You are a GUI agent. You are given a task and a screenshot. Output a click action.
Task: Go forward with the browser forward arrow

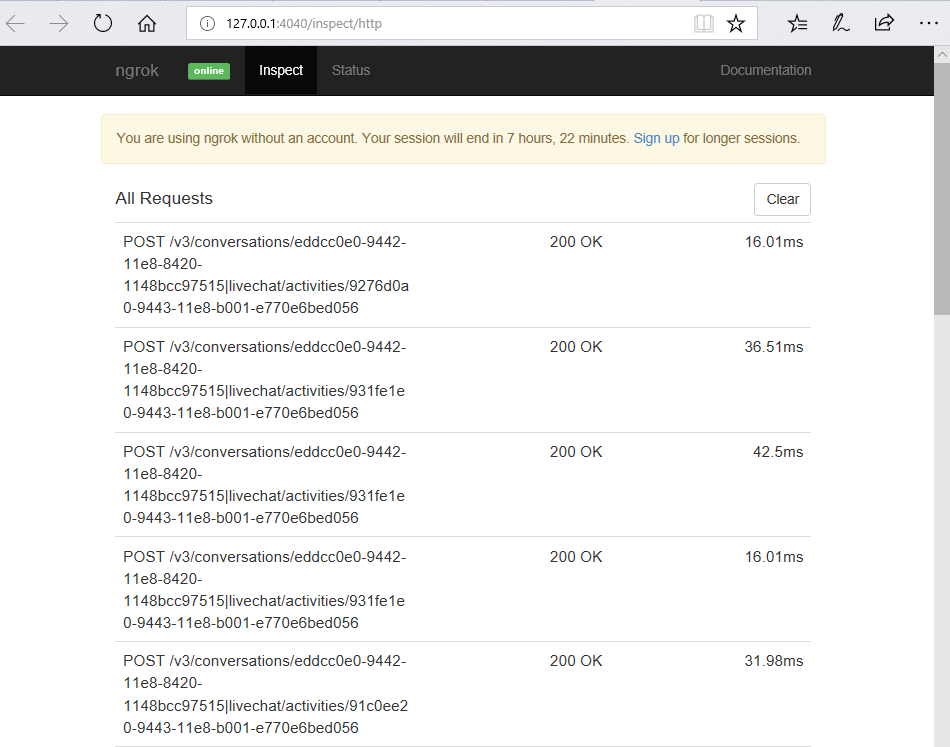click(x=59, y=24)
